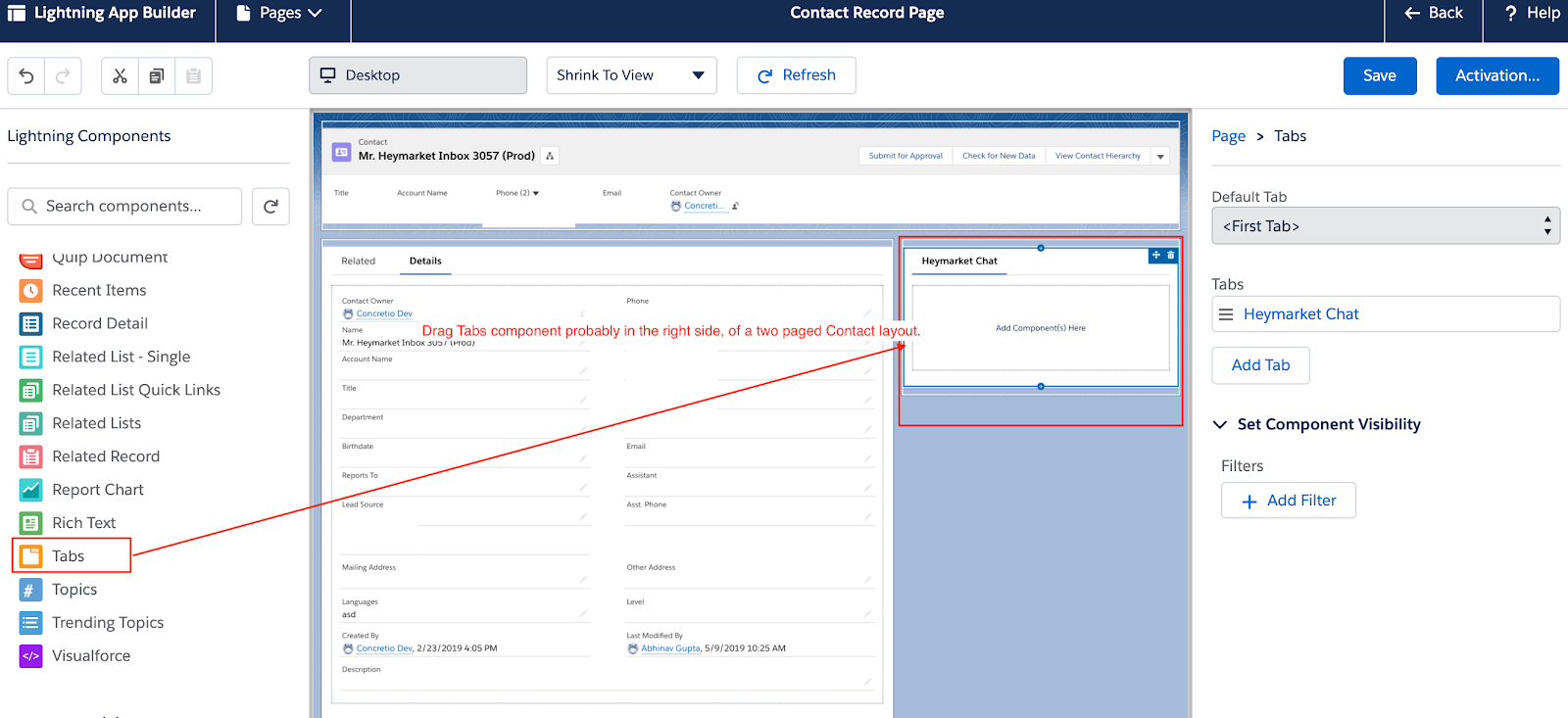
Task: Open the Default Tab select box
Action: pos(1386,226)
